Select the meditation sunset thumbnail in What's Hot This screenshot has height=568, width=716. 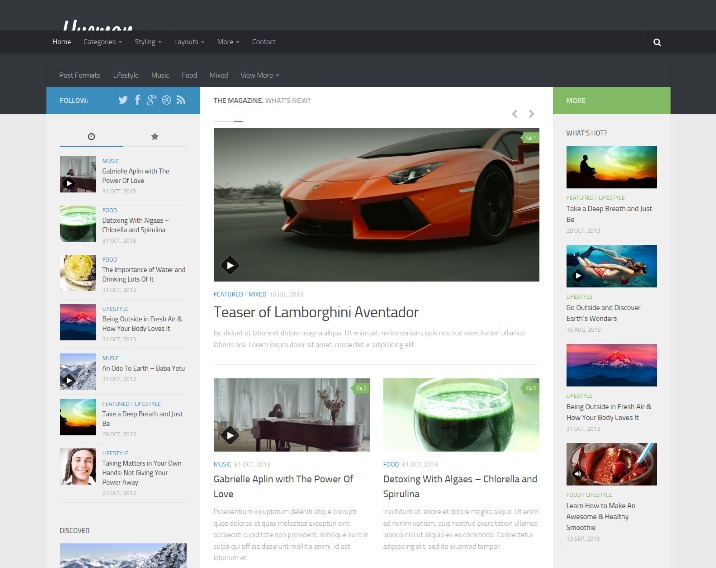pyautogui.click(x=611, y=167)
